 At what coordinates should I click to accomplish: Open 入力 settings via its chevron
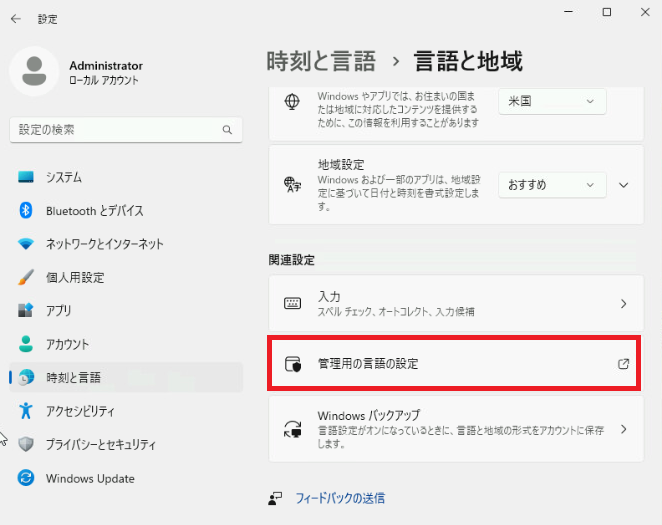624,303
